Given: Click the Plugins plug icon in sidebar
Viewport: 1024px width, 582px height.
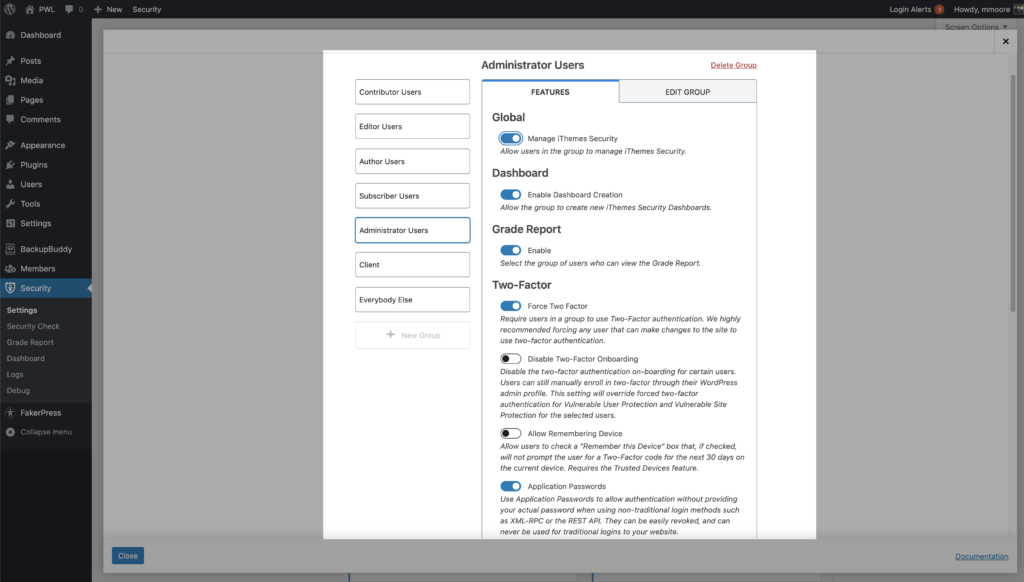Looking at the screenshot, I should tap(10, 165).
